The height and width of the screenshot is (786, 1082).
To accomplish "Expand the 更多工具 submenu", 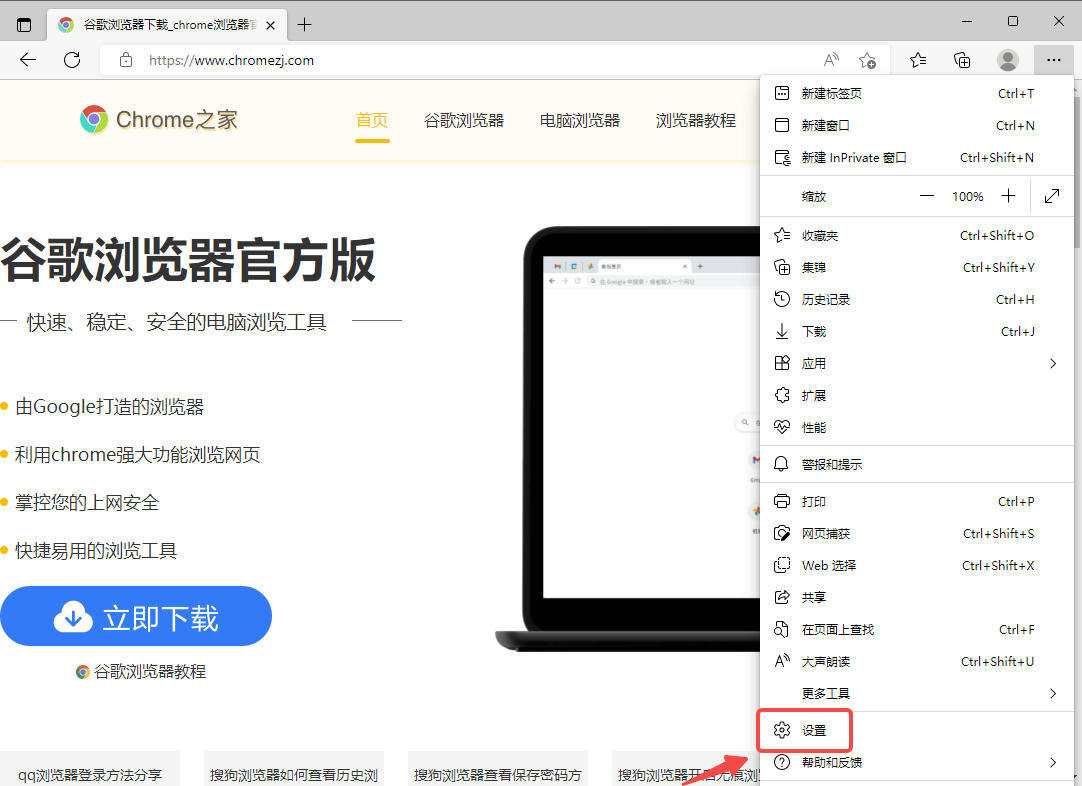I will pos(916,694).
